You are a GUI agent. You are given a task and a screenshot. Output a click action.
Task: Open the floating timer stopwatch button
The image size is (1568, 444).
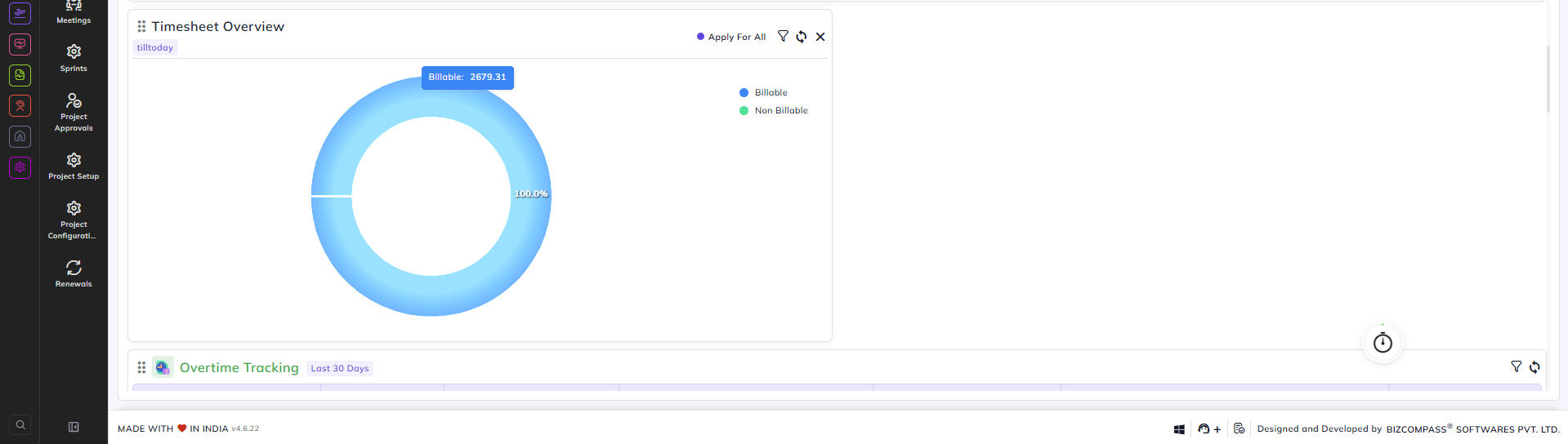(1383, 343)
